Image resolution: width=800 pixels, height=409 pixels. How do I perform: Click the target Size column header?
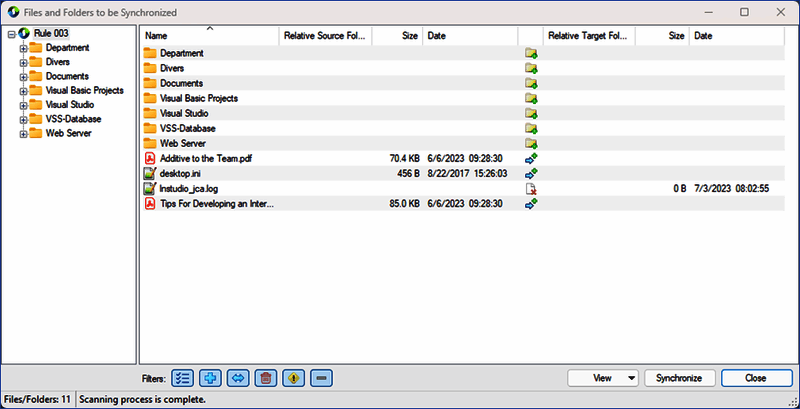point(662,36)
